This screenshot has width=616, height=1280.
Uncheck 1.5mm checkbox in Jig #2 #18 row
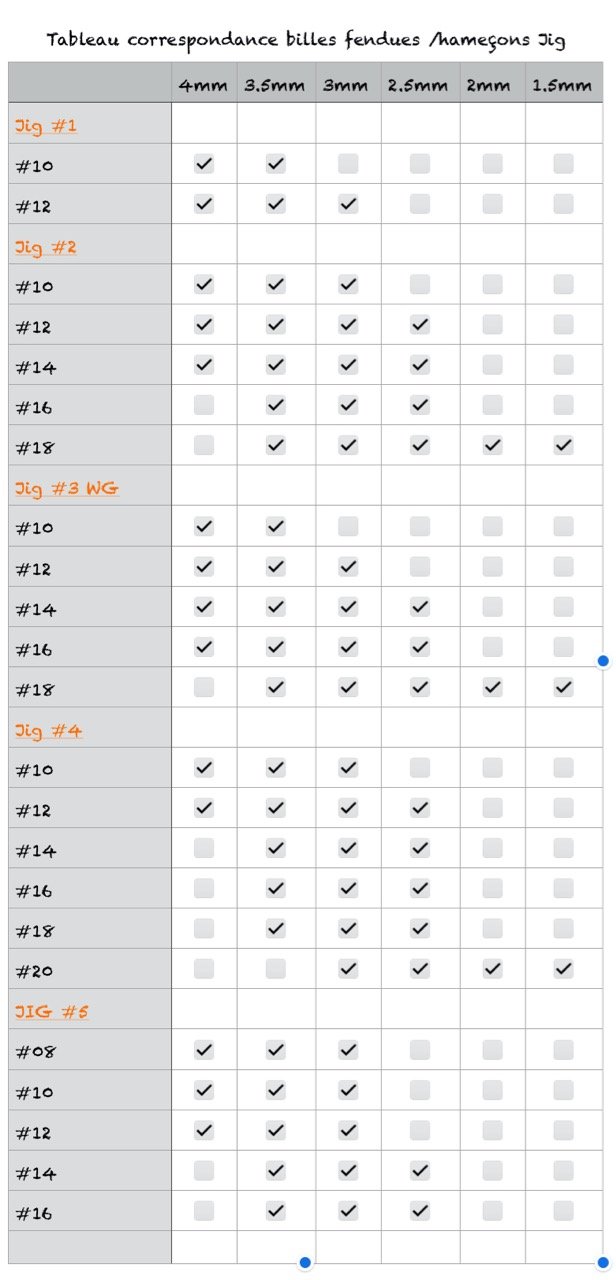pos(564,446)
